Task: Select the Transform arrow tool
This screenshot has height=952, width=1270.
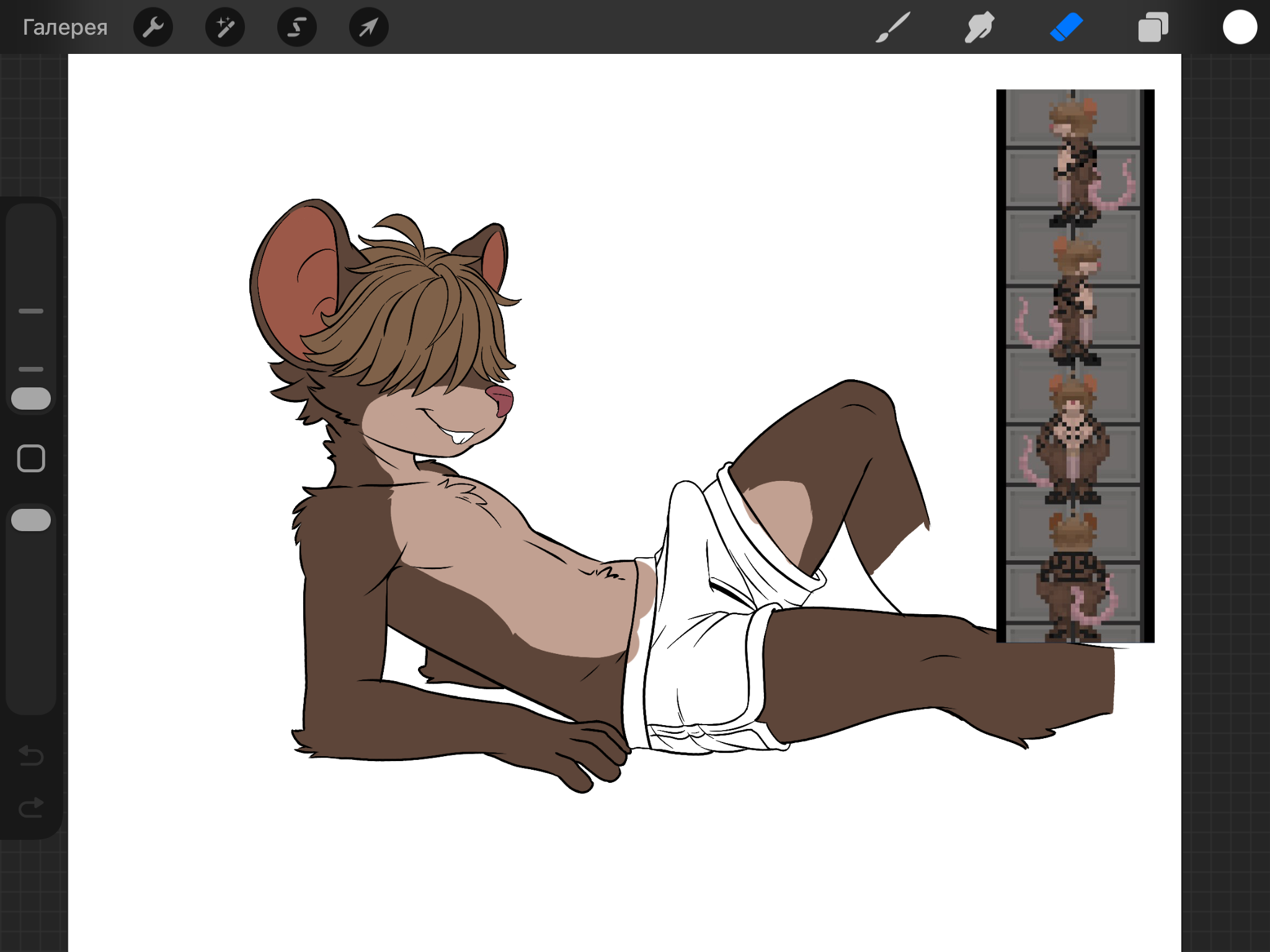Action: pos(368,27)
